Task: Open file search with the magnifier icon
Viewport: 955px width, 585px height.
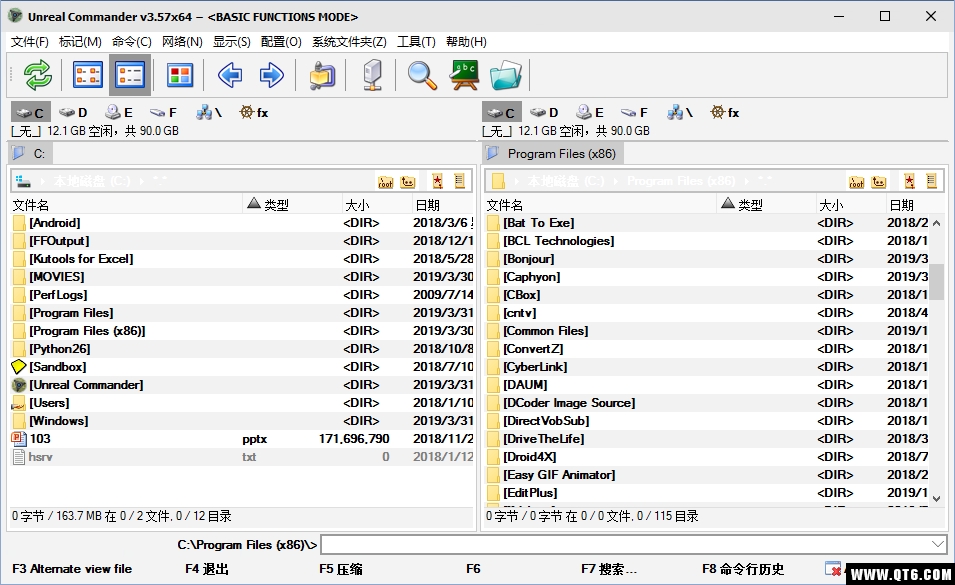Action: (421, 75)
